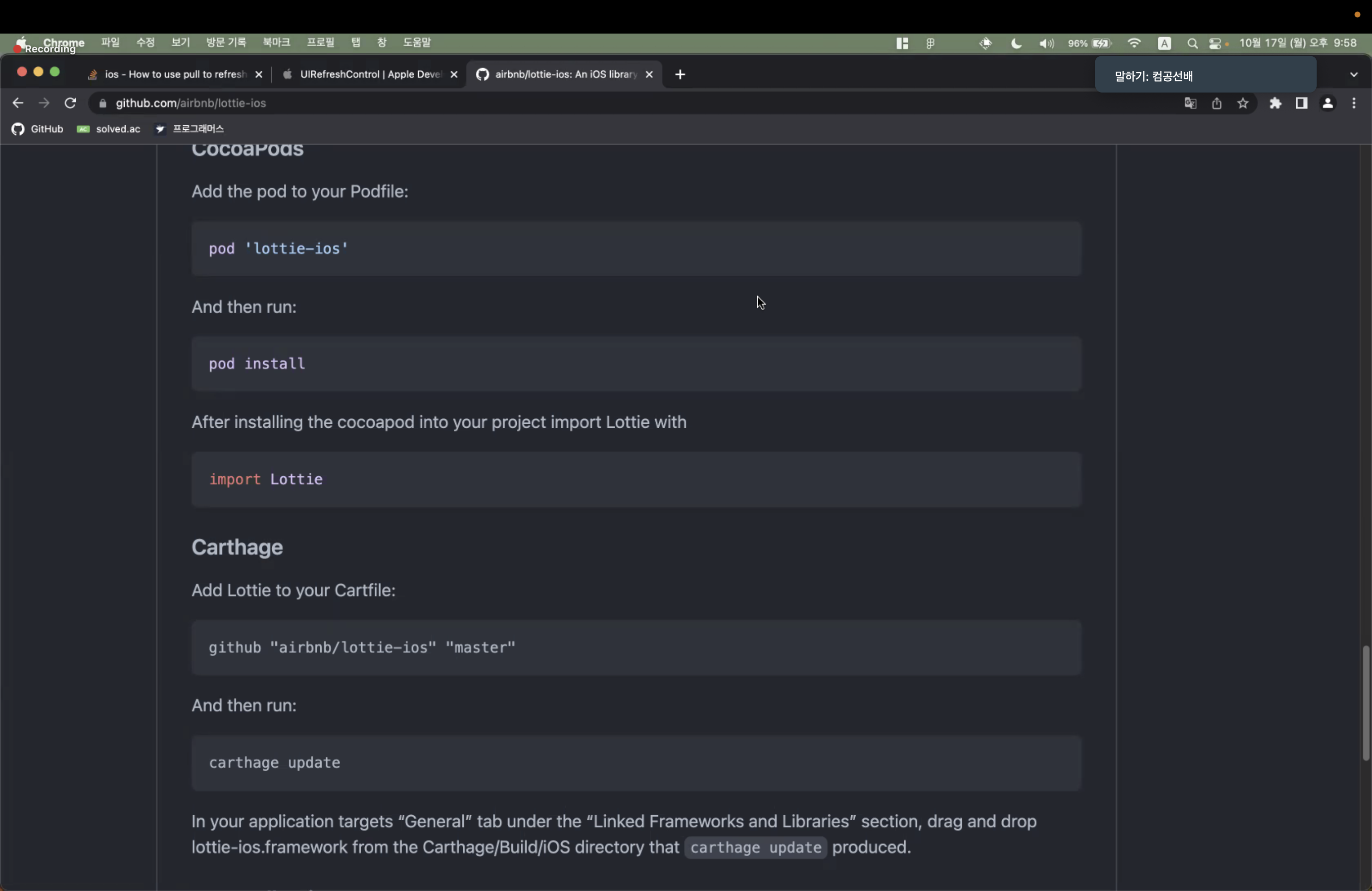1372x891 pixels.
Task: Open the window tiling icon in menu bar
Action: coord(902,43)
